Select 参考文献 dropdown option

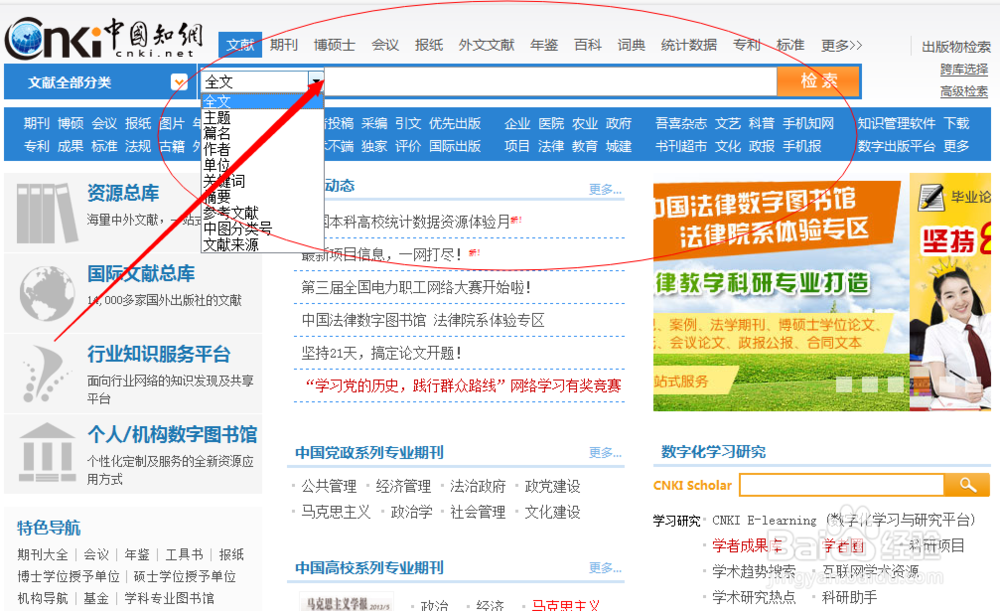[231, 212]
